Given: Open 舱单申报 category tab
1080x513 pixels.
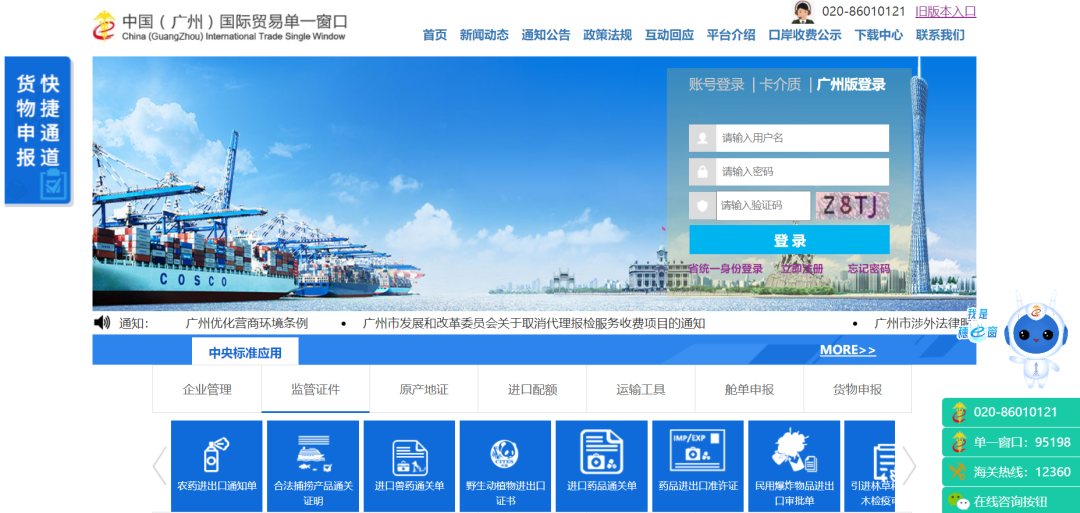Looking at the screenshot, I should [749, 389].
